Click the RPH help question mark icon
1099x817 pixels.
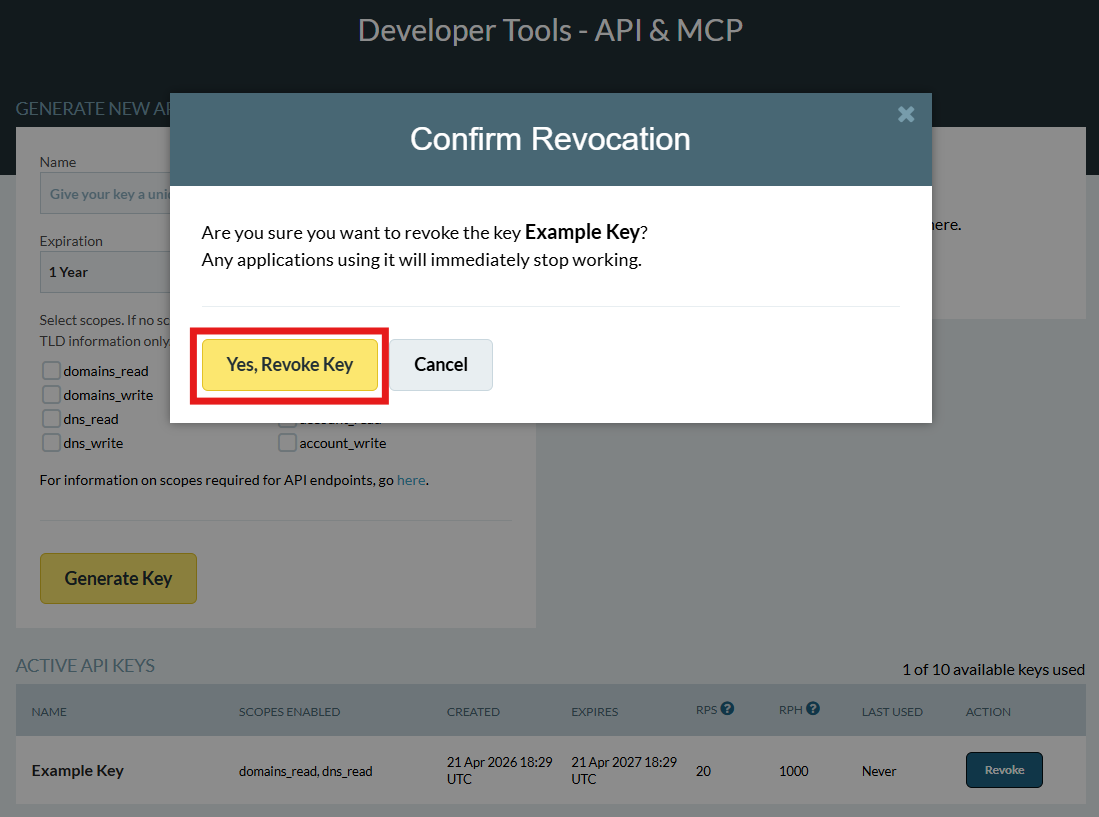click(812, 708)
